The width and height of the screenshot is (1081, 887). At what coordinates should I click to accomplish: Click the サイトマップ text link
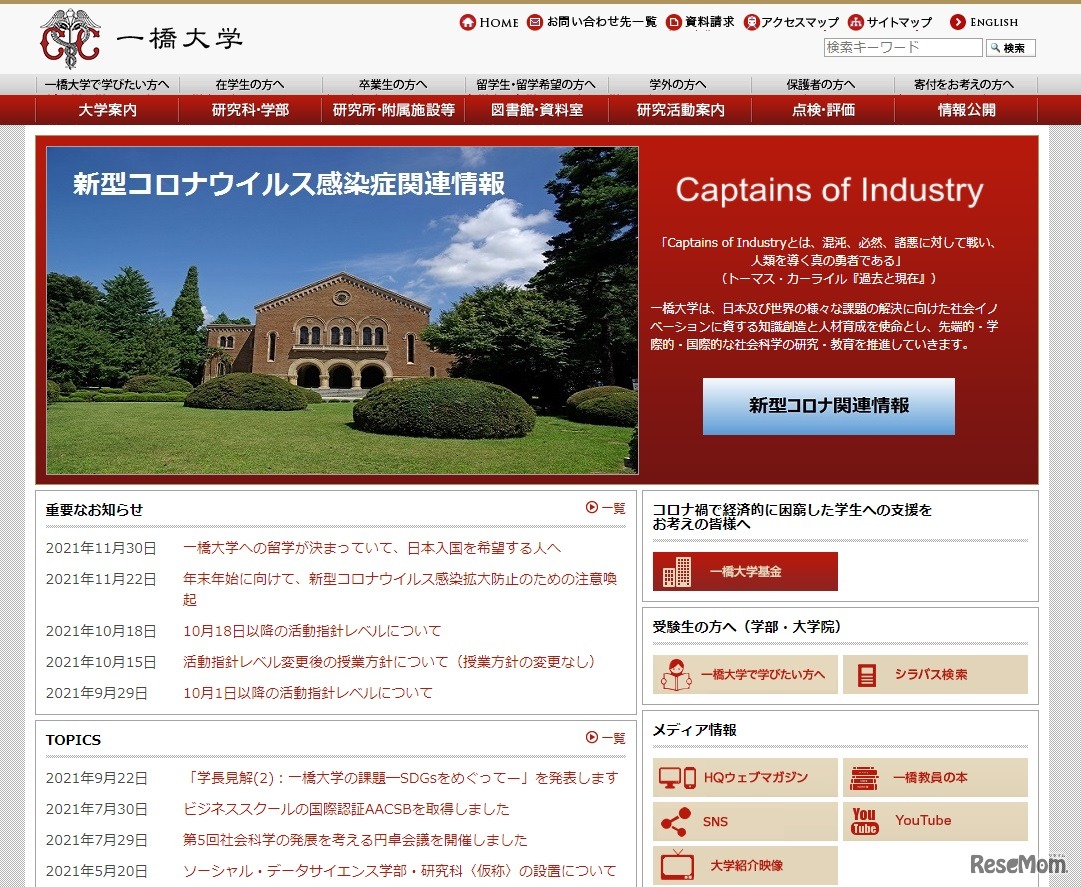(899, 22)
